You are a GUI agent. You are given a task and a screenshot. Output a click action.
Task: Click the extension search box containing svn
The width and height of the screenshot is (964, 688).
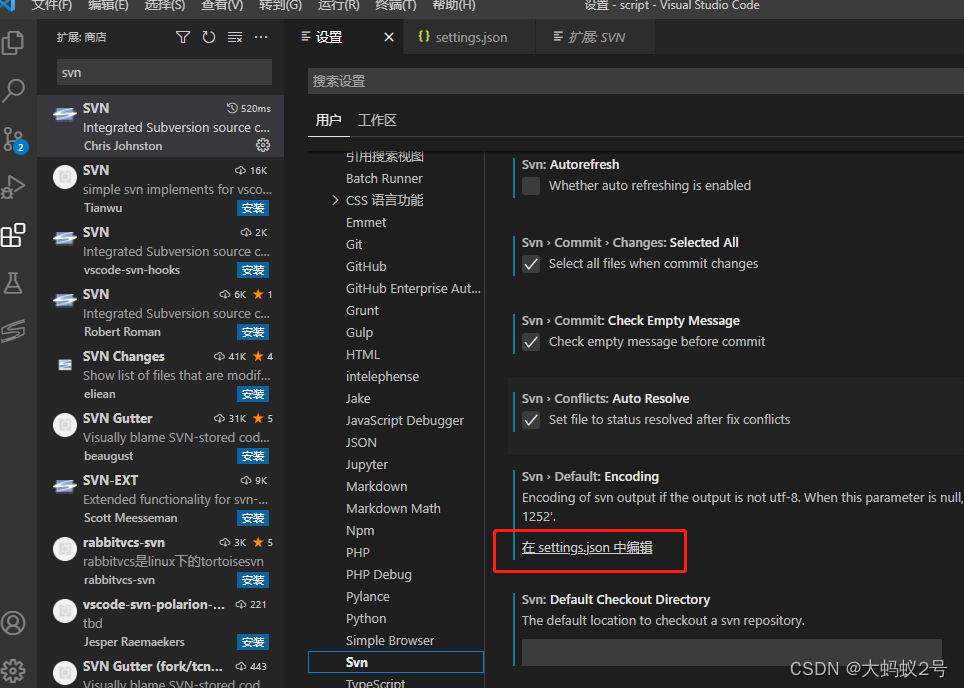click(164, 73)
